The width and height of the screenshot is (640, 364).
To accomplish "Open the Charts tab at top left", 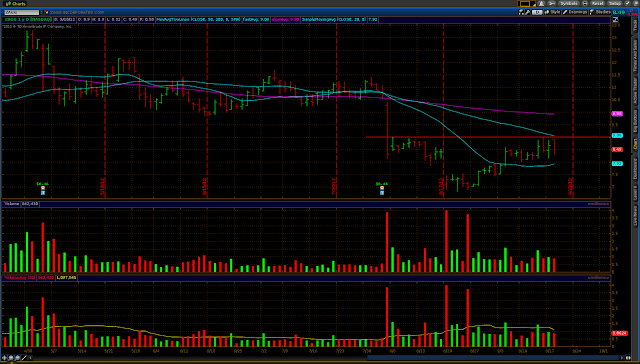I will pos(16,3).
